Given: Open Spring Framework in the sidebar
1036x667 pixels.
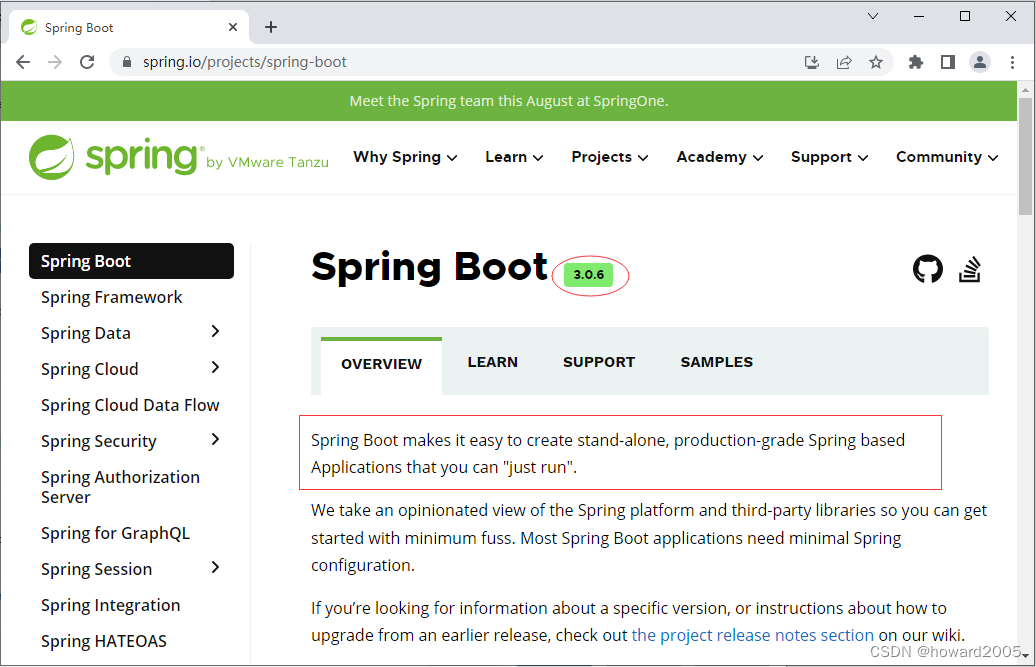Looking at the screenshot, I should pyautogui.click(x=111, y=297).
